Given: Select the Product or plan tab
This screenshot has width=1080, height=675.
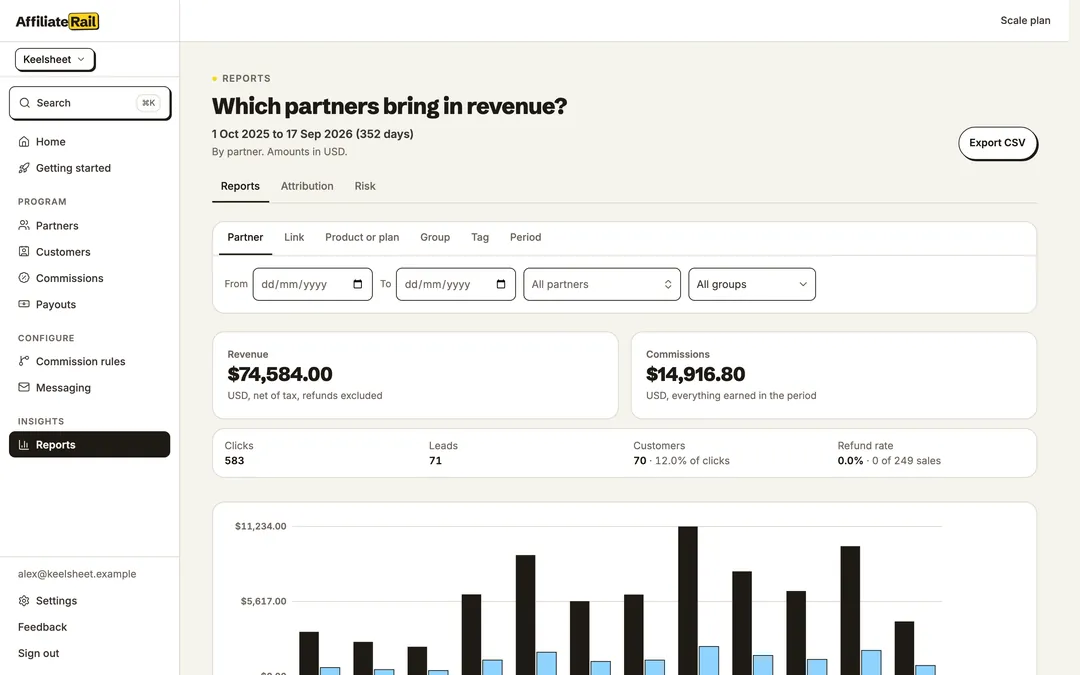Looking at the screenshot, I should click(x=362, y=237).
